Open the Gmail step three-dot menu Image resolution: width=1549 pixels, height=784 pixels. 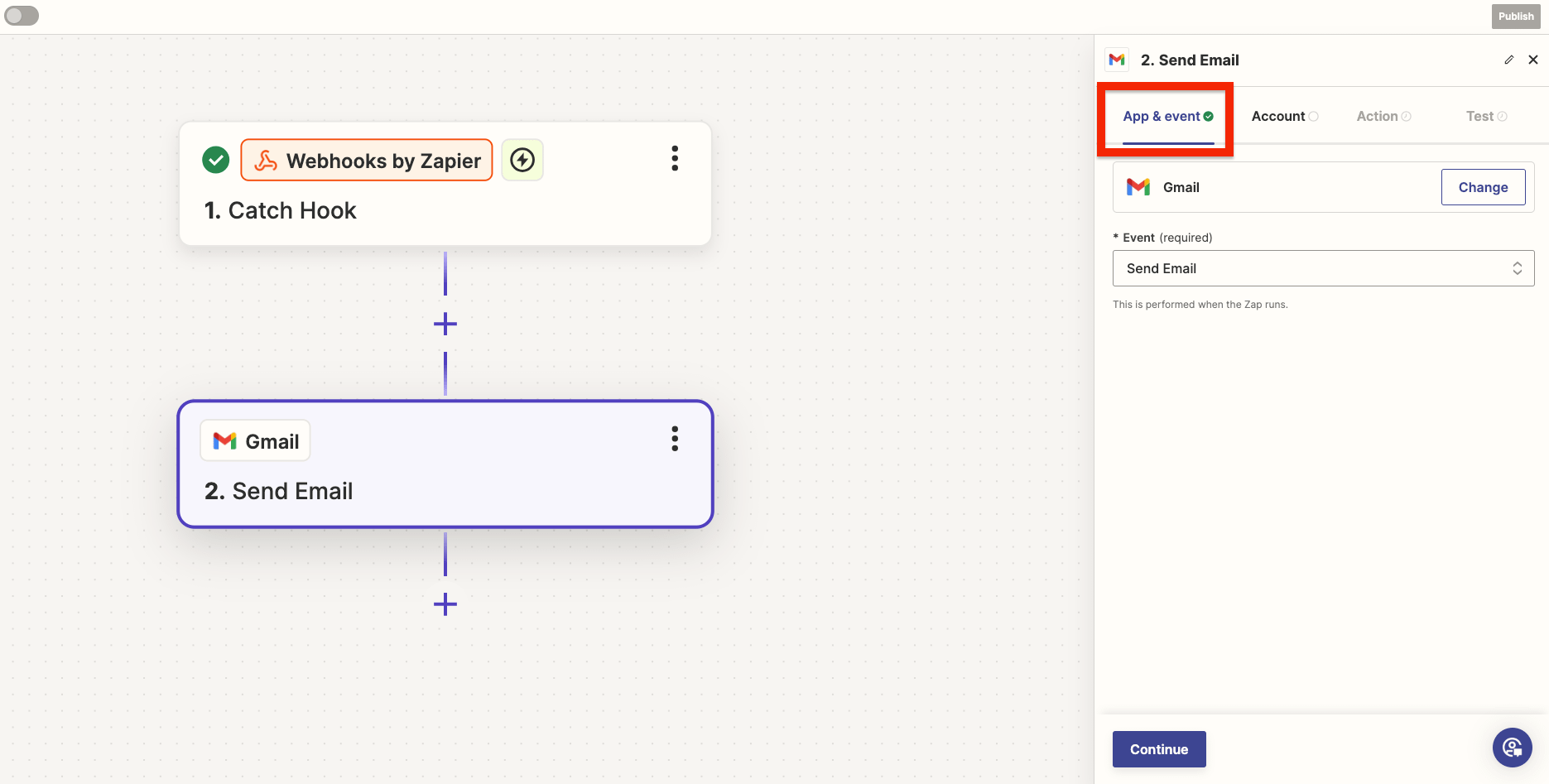tap(675, 439)
